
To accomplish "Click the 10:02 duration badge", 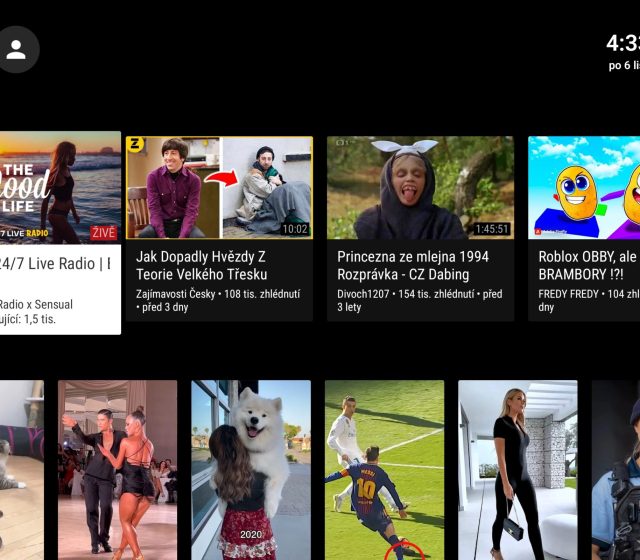I will [x=295, y=229].
